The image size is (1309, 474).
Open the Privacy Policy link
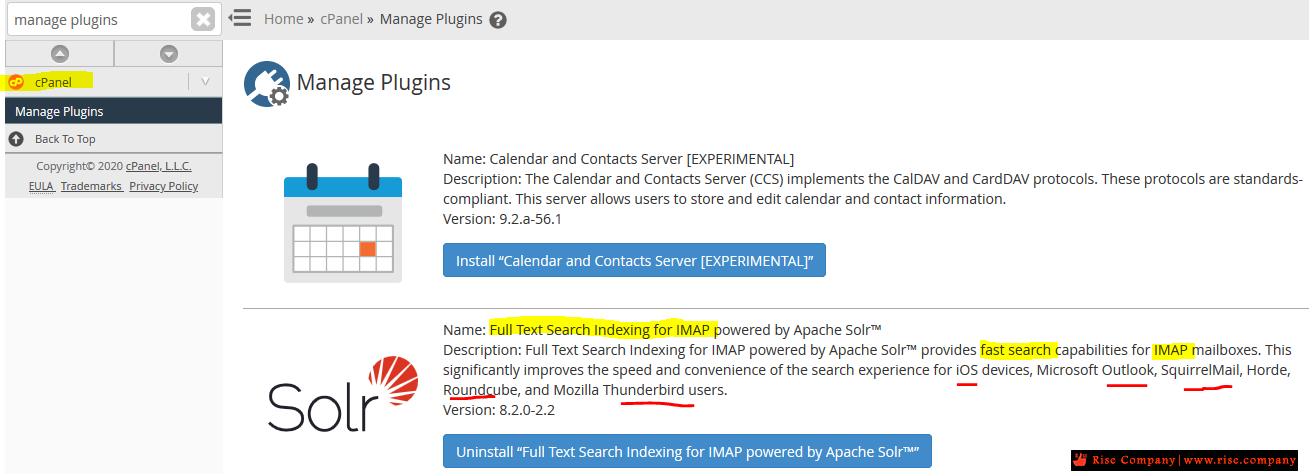pyautogui.click(x=164, y=186)
